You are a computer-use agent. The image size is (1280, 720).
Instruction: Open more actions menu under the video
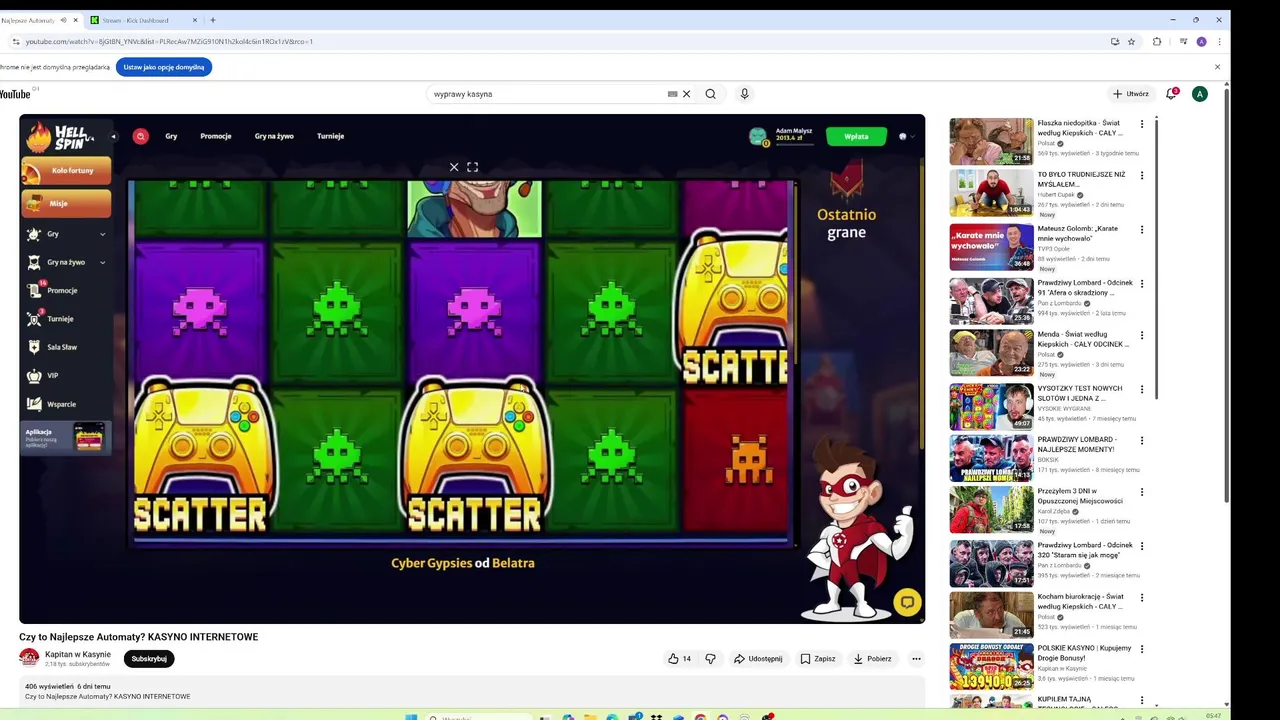click(916, 659)
